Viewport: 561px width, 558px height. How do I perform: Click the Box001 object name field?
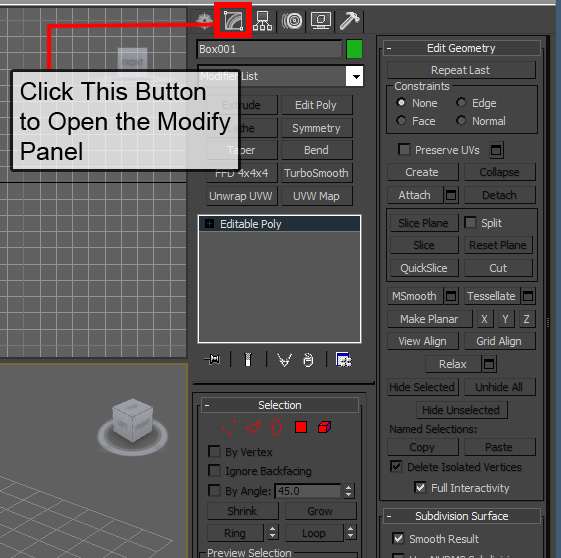[269, 49]
